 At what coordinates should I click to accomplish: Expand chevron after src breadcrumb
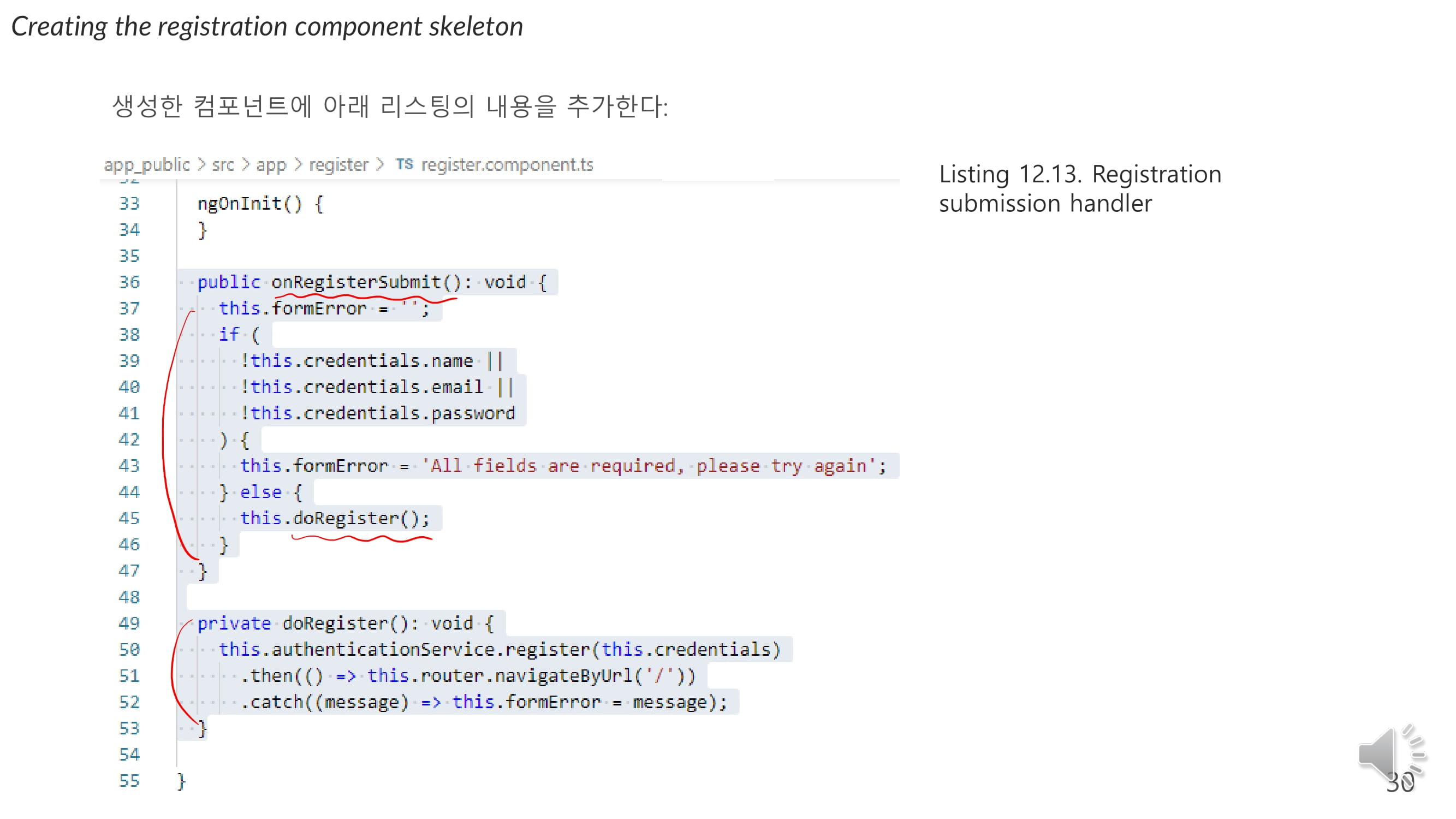245,164
